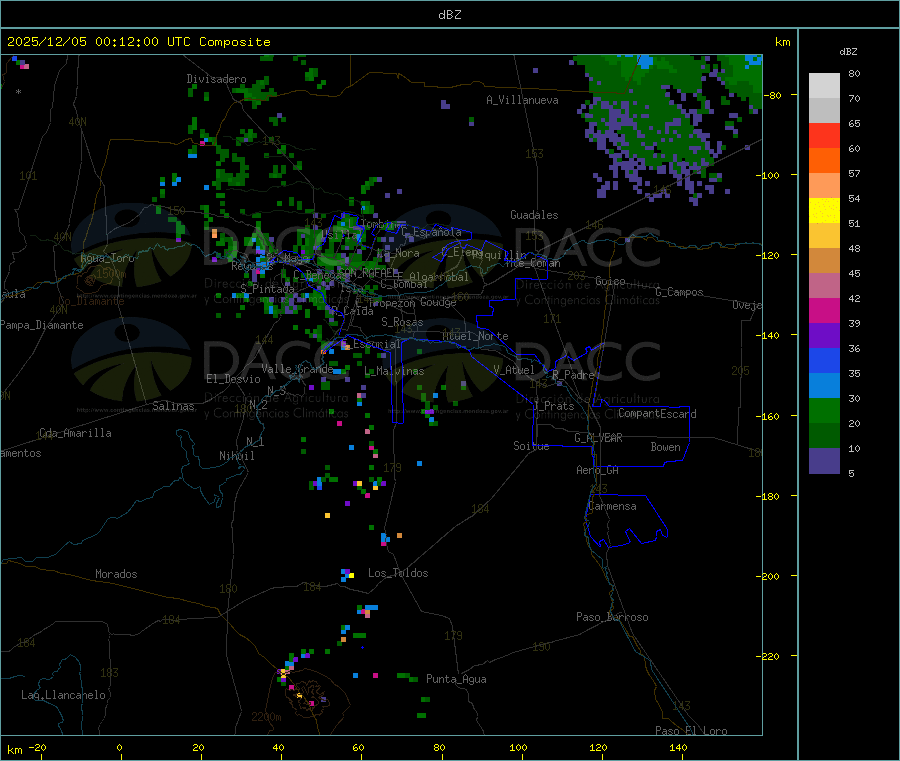
Task: Click the CompantEscard label
Action: [x=658, y=414]
